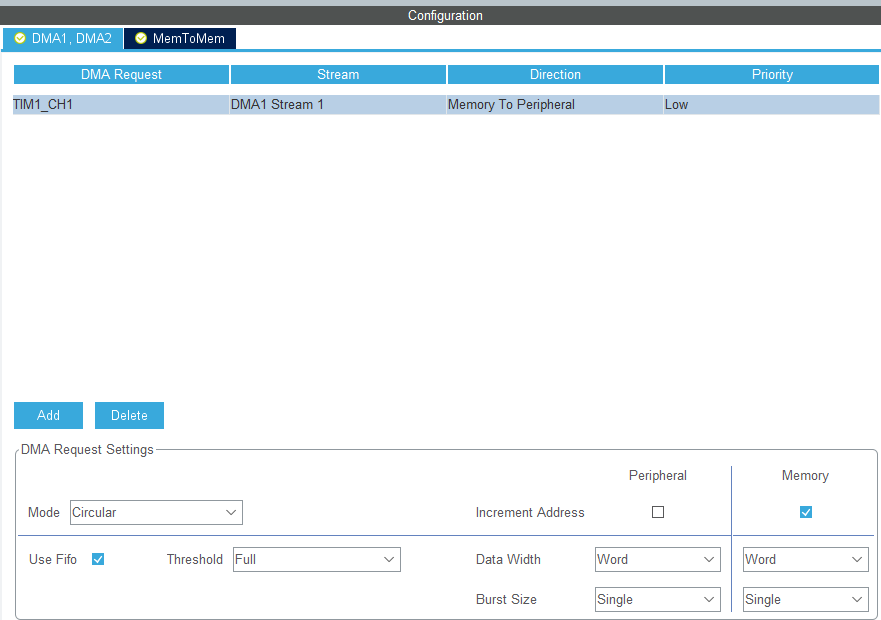Click the Direction column header
The height and width of the screenshot is (620, 881).
click(555, 74)
